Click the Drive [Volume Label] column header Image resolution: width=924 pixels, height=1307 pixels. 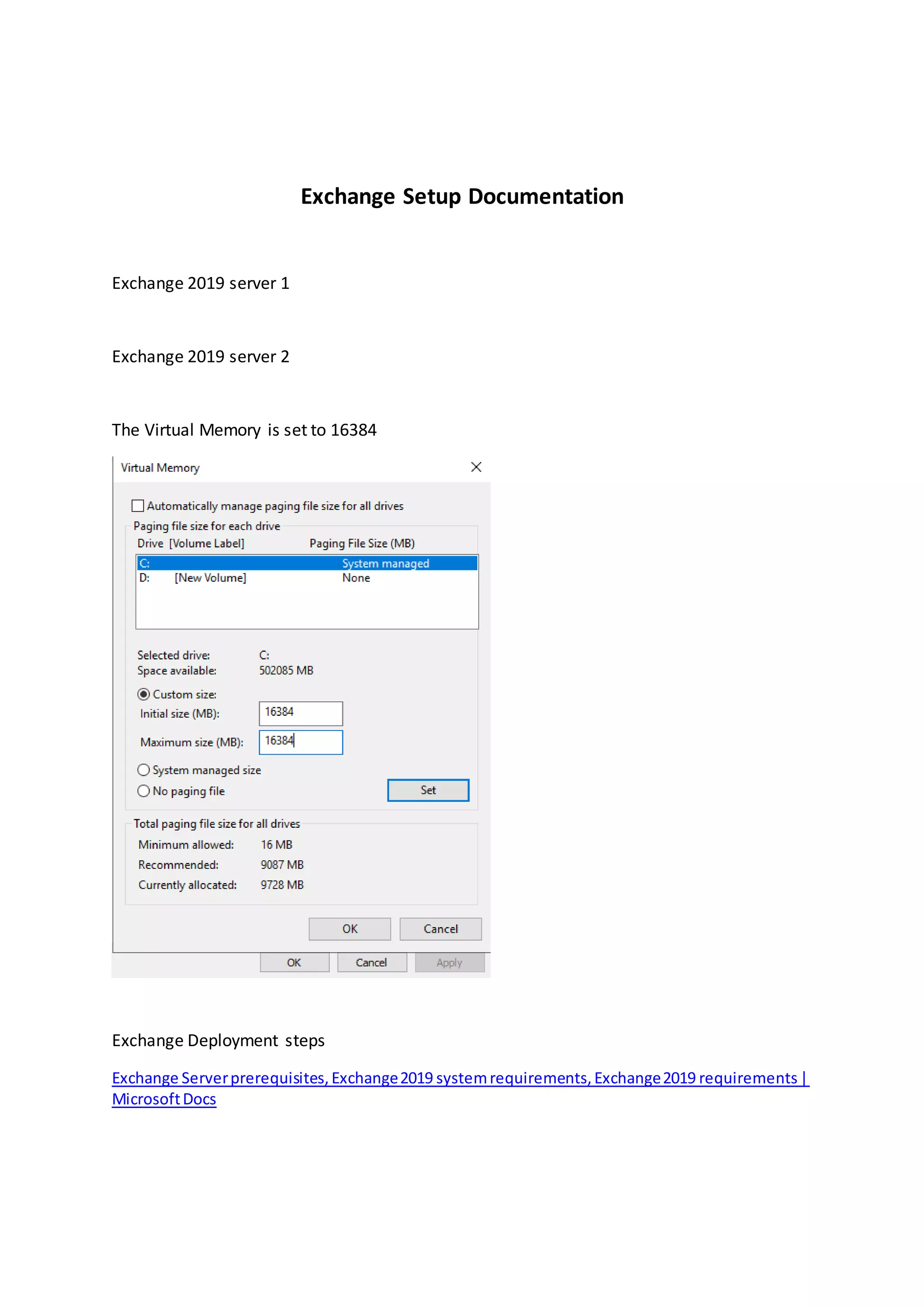point(190,544)
